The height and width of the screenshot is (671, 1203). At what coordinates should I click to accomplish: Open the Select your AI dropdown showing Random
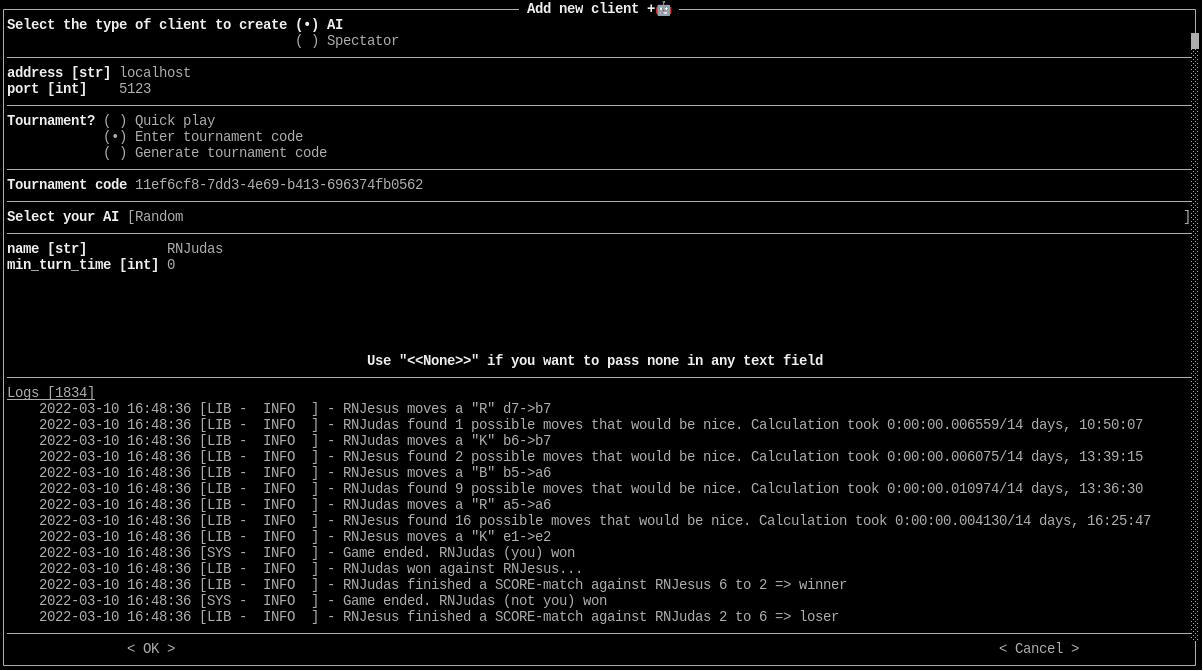[x=659, y=217]
